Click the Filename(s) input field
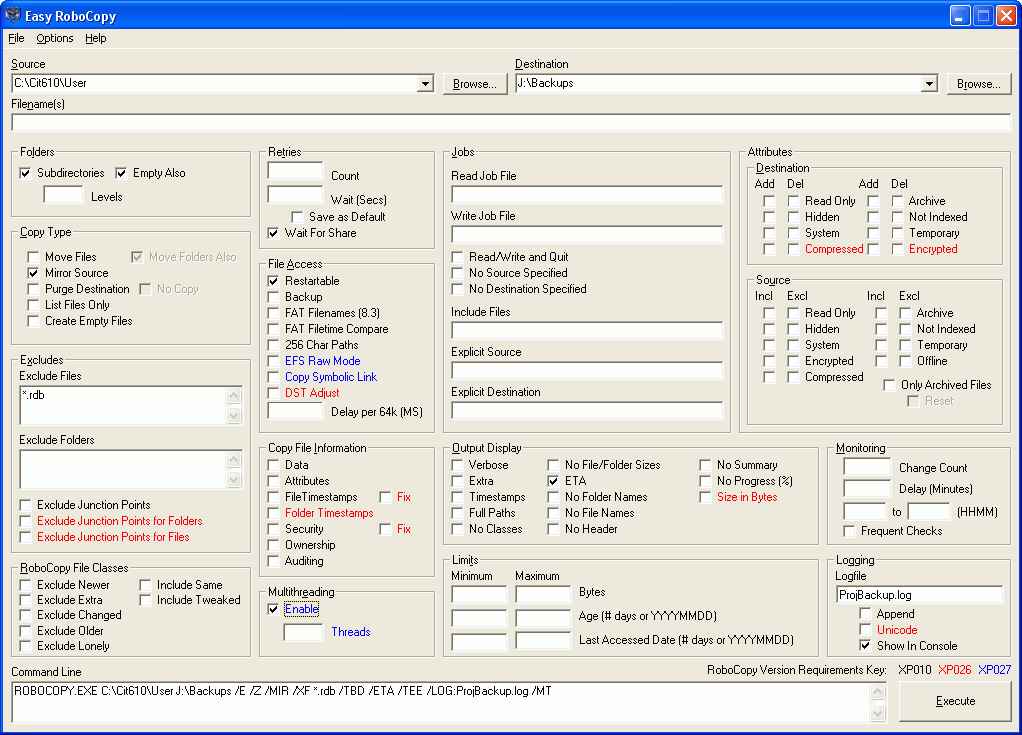 pos(511,122)
